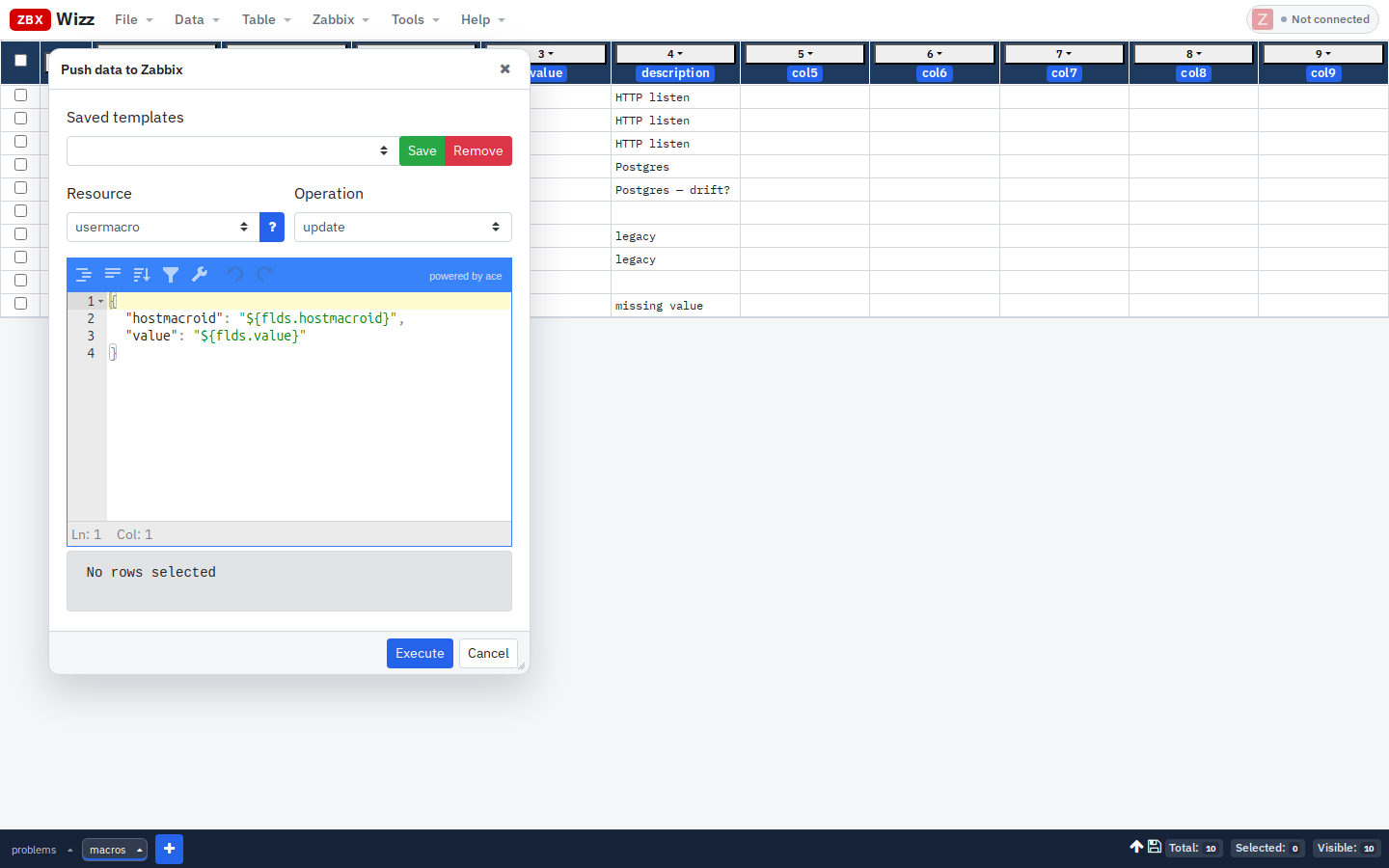
Task: Add a new sheet with the plus button
Action: point(169,849)
